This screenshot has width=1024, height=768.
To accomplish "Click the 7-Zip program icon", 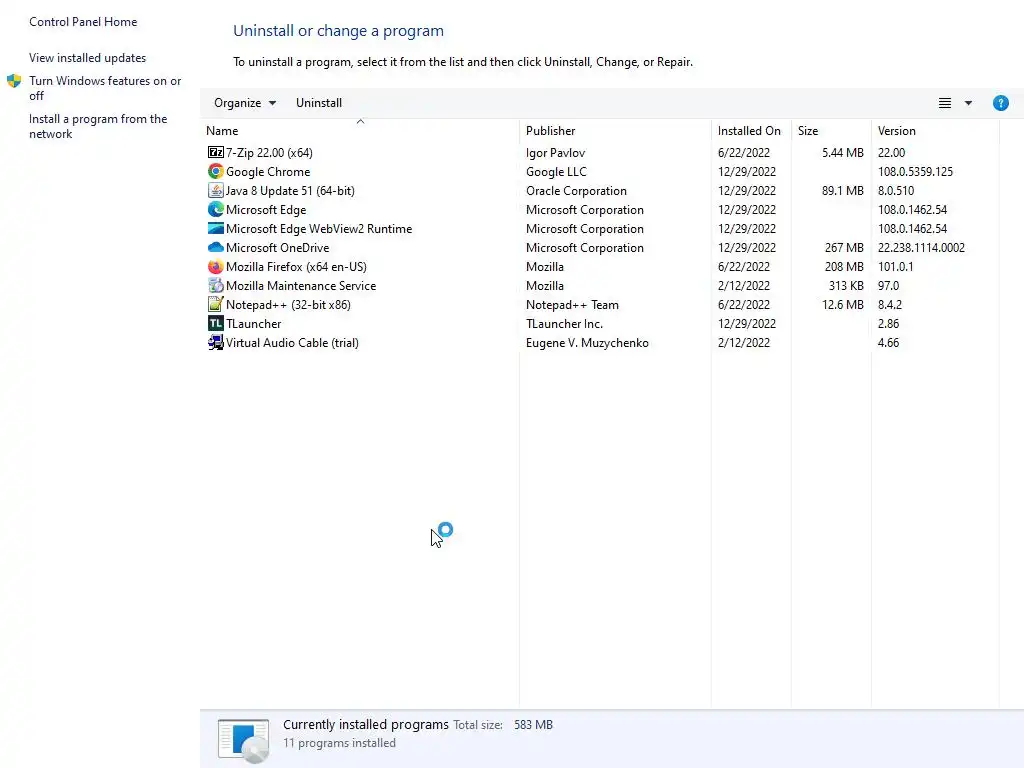I will (x=216, y=152).
